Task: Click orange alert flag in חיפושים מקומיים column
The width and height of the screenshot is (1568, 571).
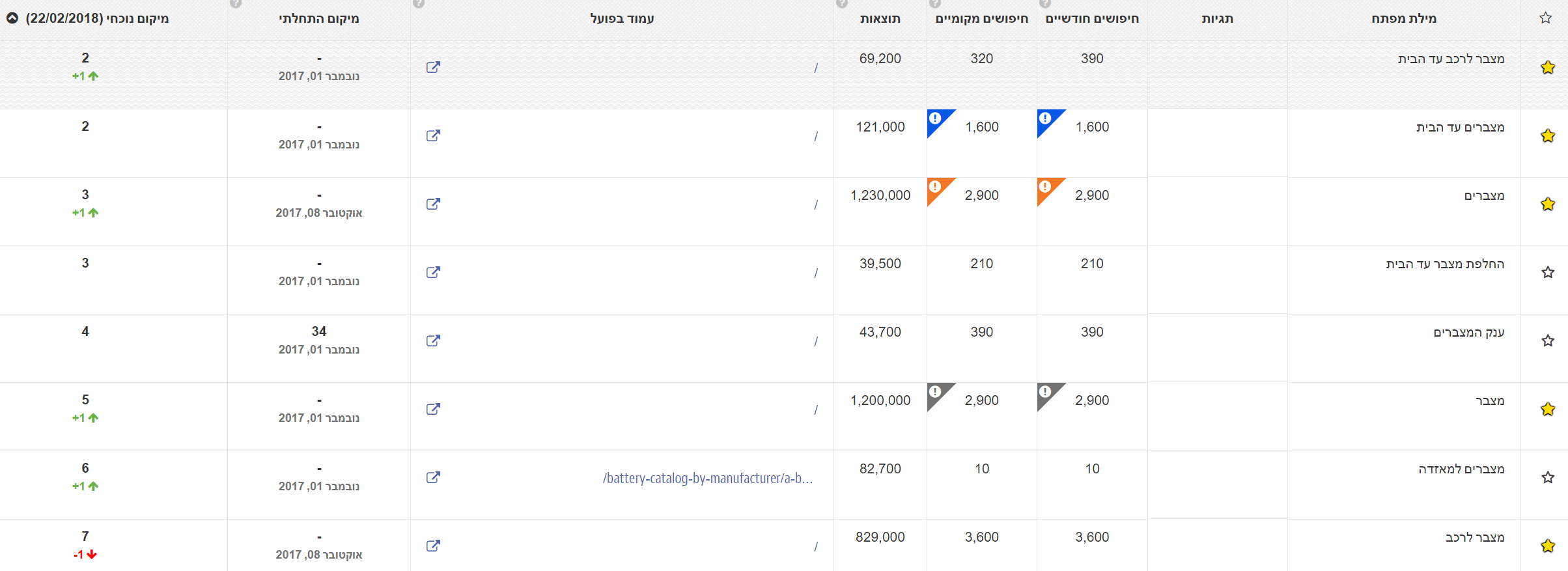Action: click(936, 188)
